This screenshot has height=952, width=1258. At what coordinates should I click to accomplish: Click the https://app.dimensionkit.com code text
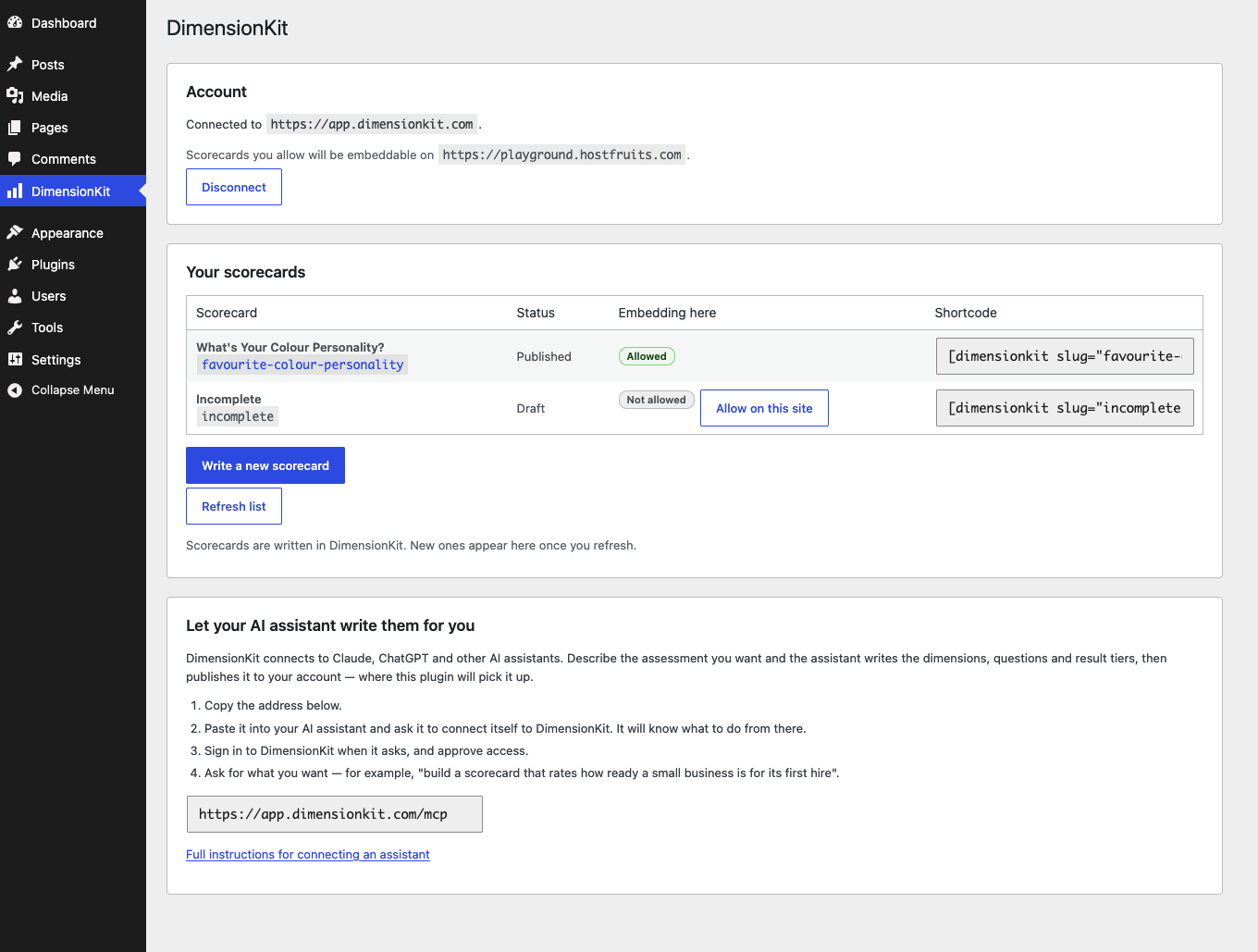tap(372, 124)
